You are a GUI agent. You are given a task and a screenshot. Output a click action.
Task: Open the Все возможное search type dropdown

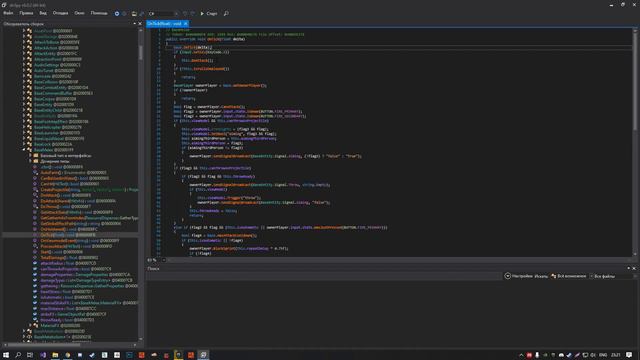569,276
